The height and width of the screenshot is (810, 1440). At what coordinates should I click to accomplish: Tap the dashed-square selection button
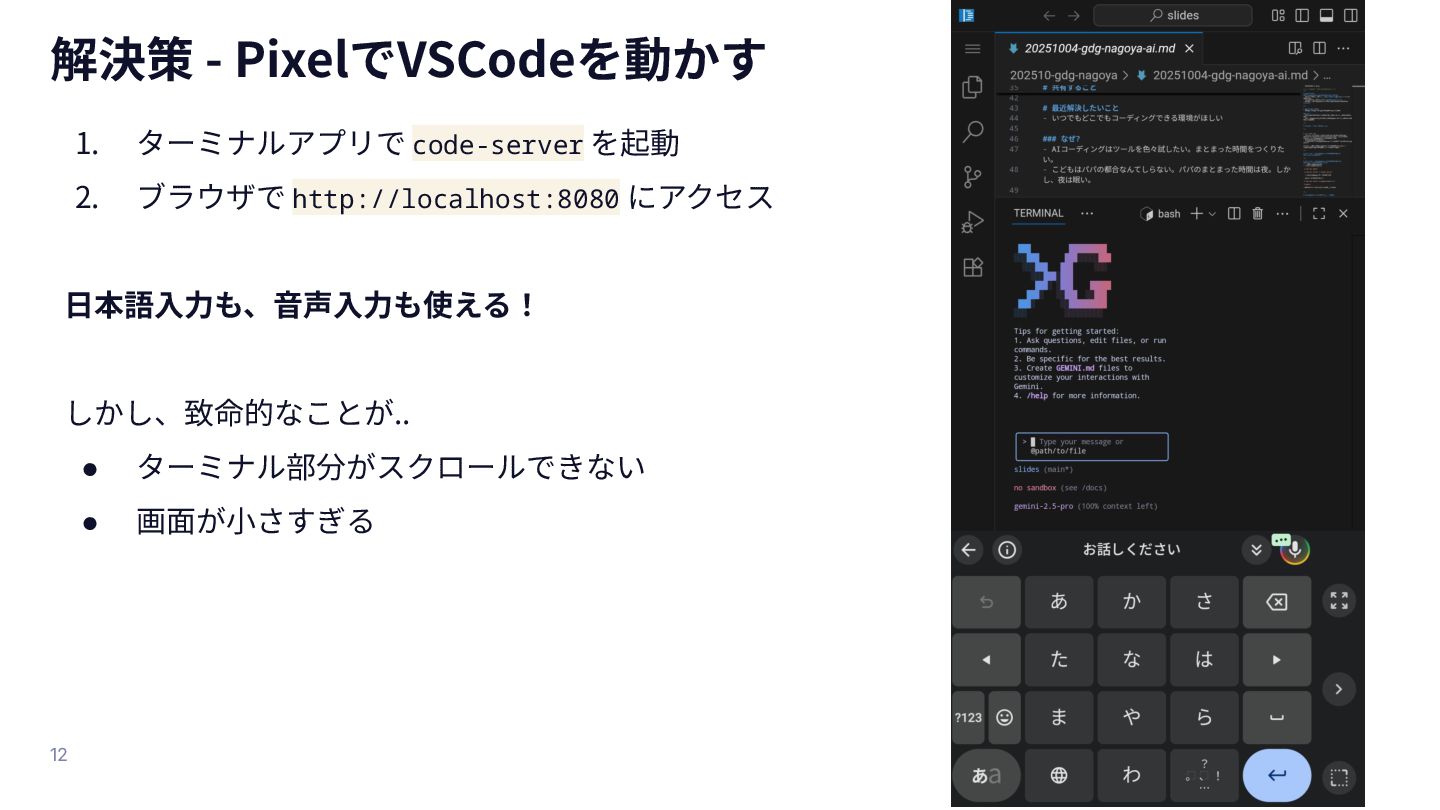[1339, 777]
